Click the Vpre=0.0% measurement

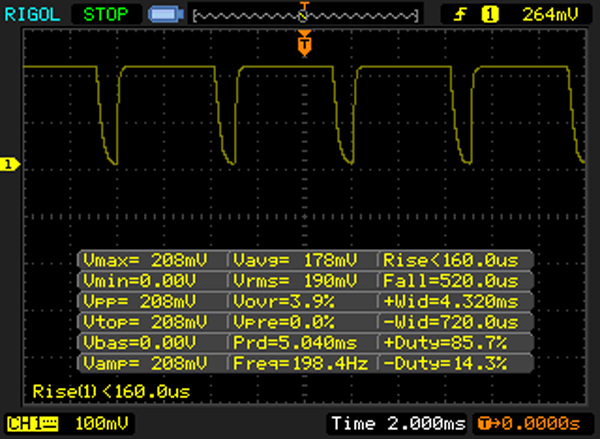[284, 322]
